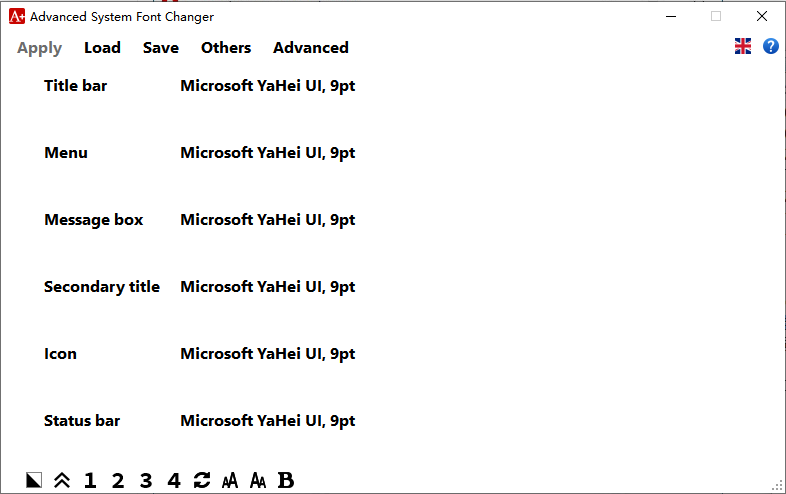Open the language flag selector

pyautogui.click(x=743, y=46)
